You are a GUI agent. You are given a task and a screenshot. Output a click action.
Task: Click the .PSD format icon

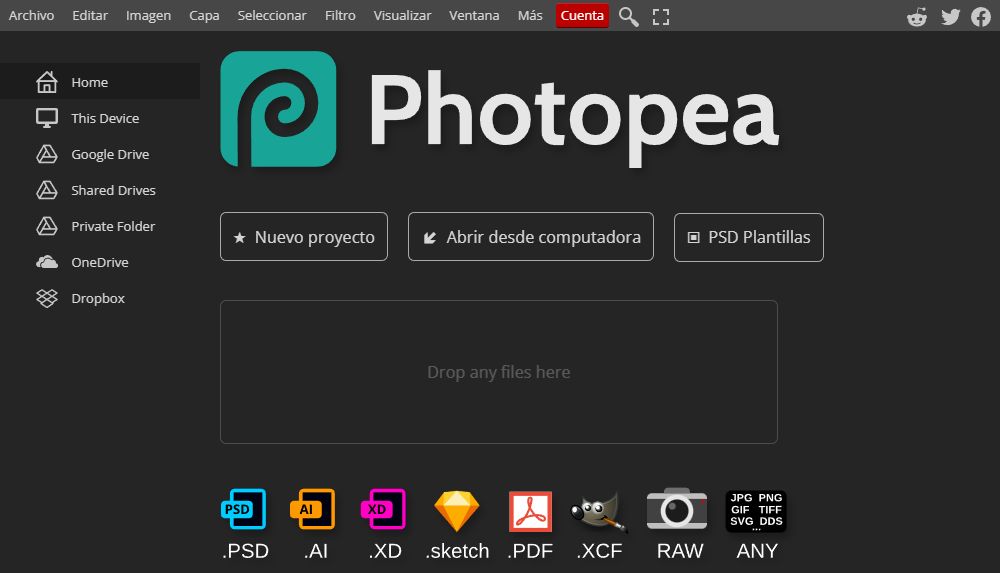click(244, 509)
